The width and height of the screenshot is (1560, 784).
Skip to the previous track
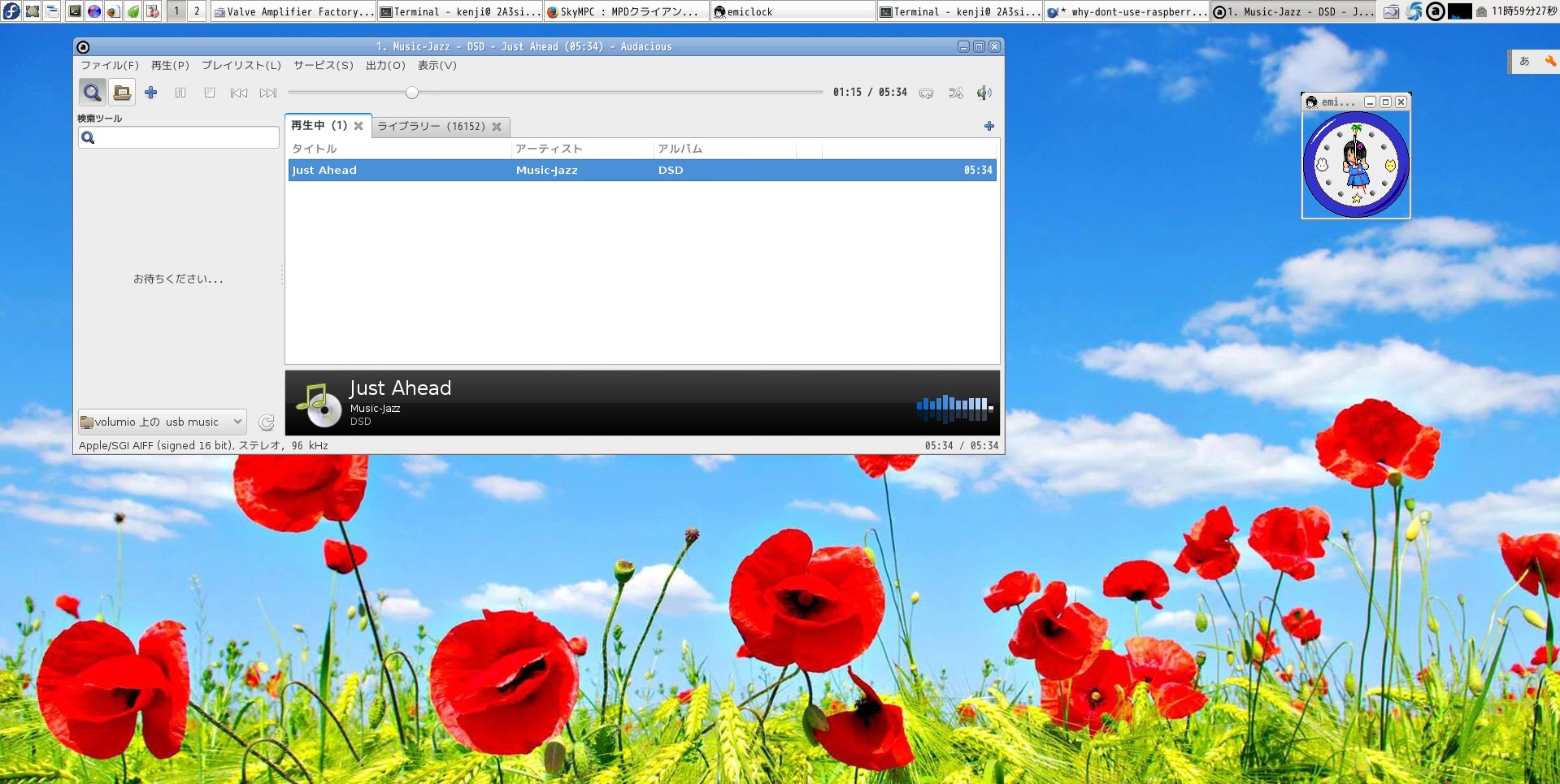click(239, 93)
